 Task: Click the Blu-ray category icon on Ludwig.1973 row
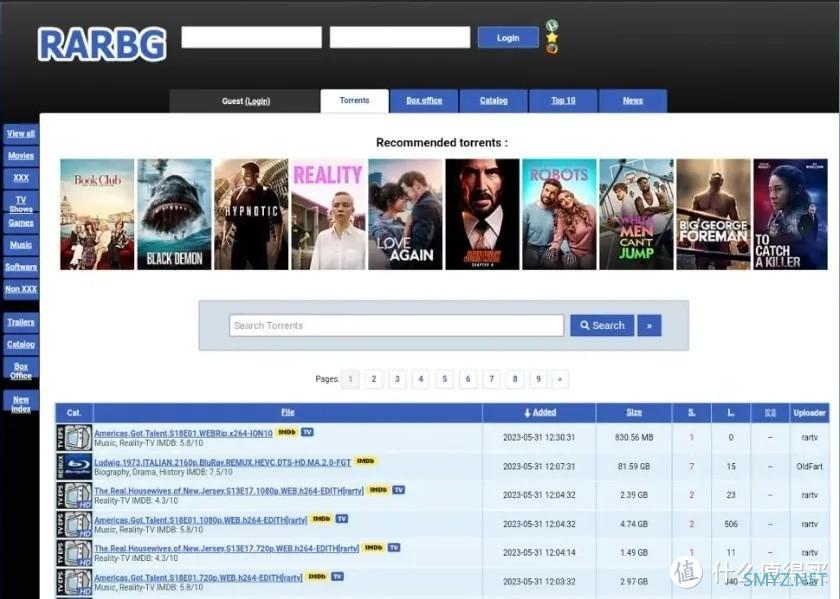click(74, 466)
